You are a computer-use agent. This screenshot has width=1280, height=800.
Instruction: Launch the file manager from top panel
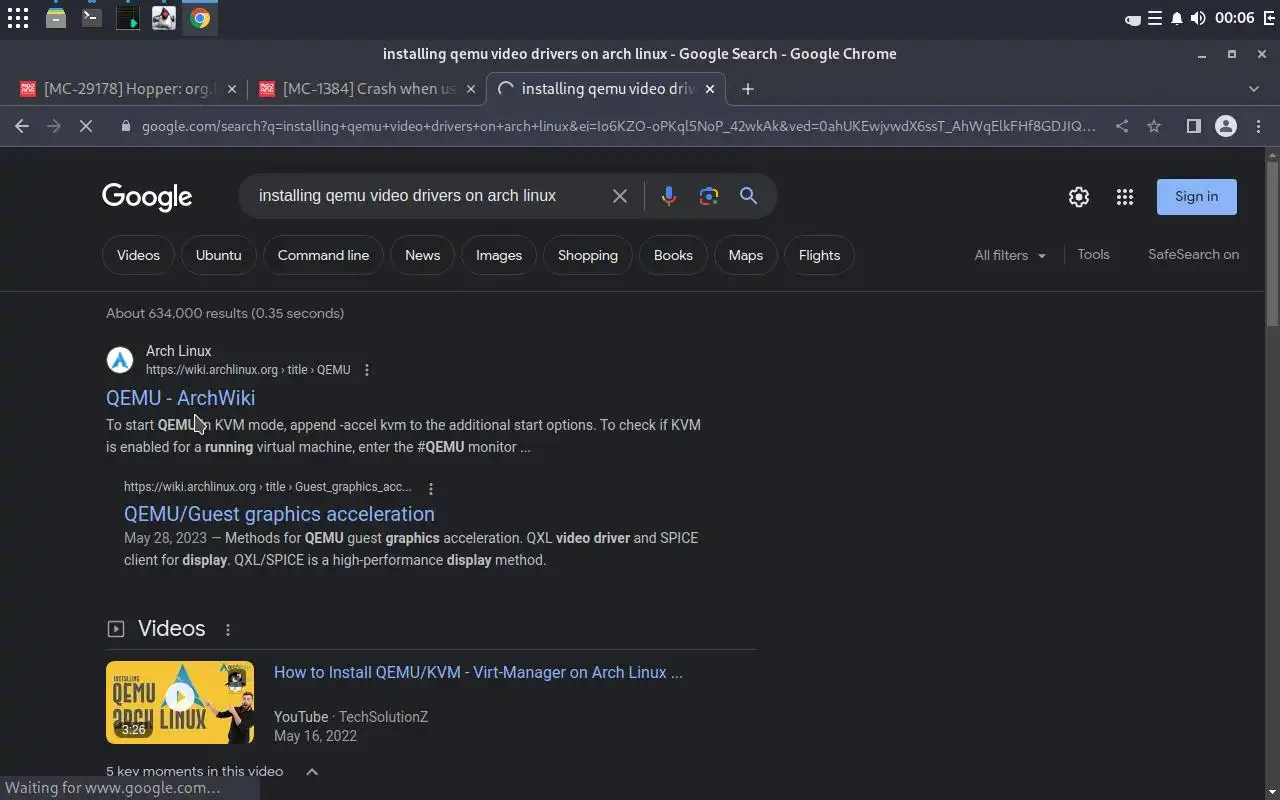pyautogui.click(x=56, y=18)
